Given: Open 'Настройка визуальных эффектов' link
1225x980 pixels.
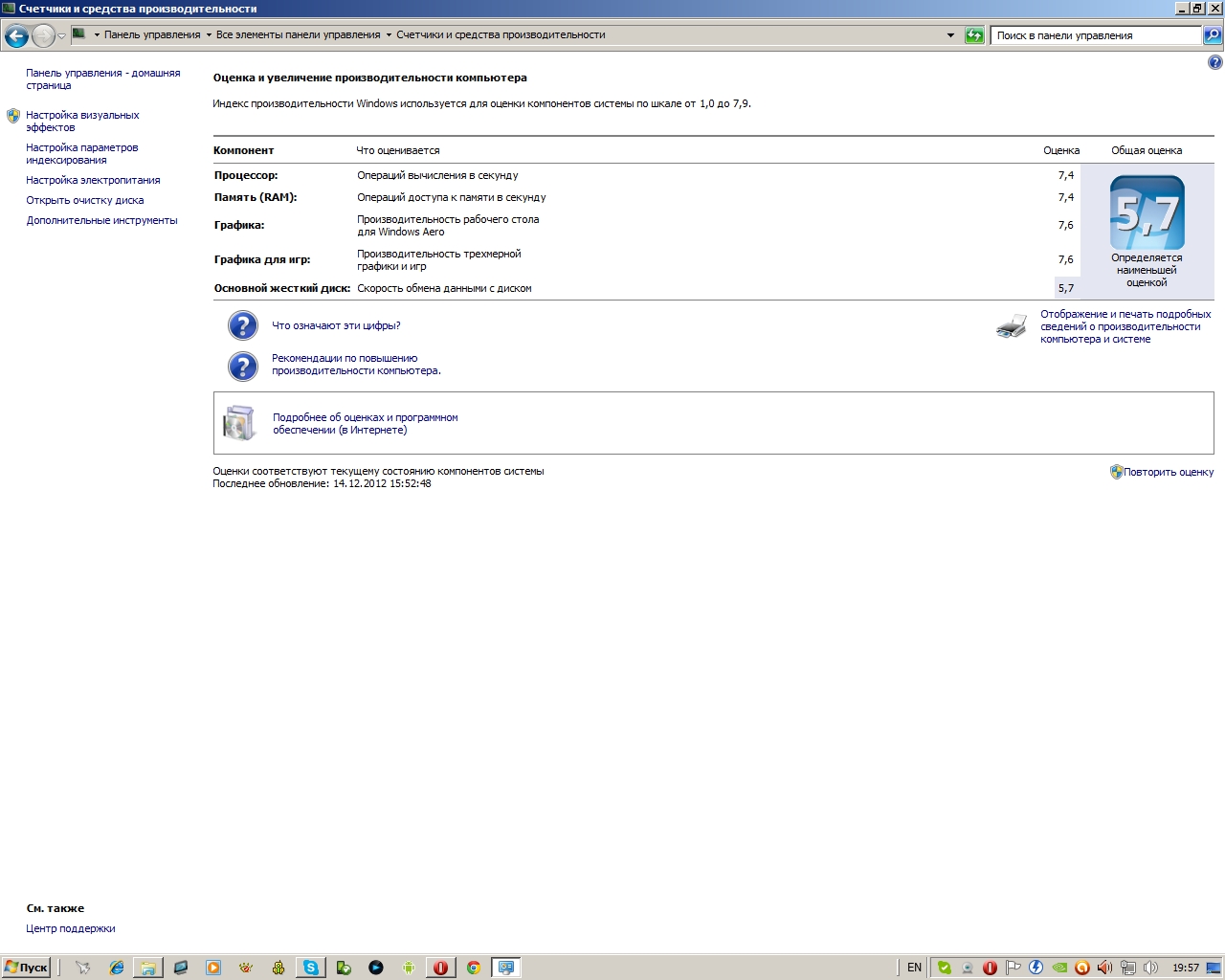Looking at the screenshot, I should (x=82, y=121).
